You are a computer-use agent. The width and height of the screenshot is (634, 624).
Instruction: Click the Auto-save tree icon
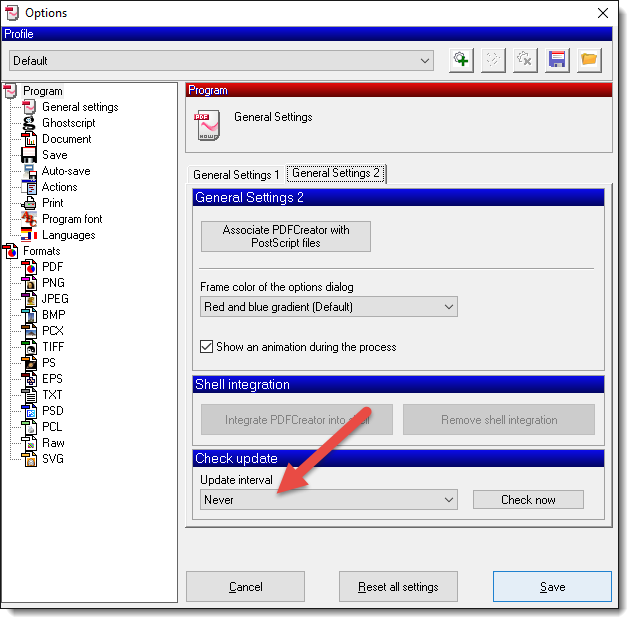coord(29,171)
